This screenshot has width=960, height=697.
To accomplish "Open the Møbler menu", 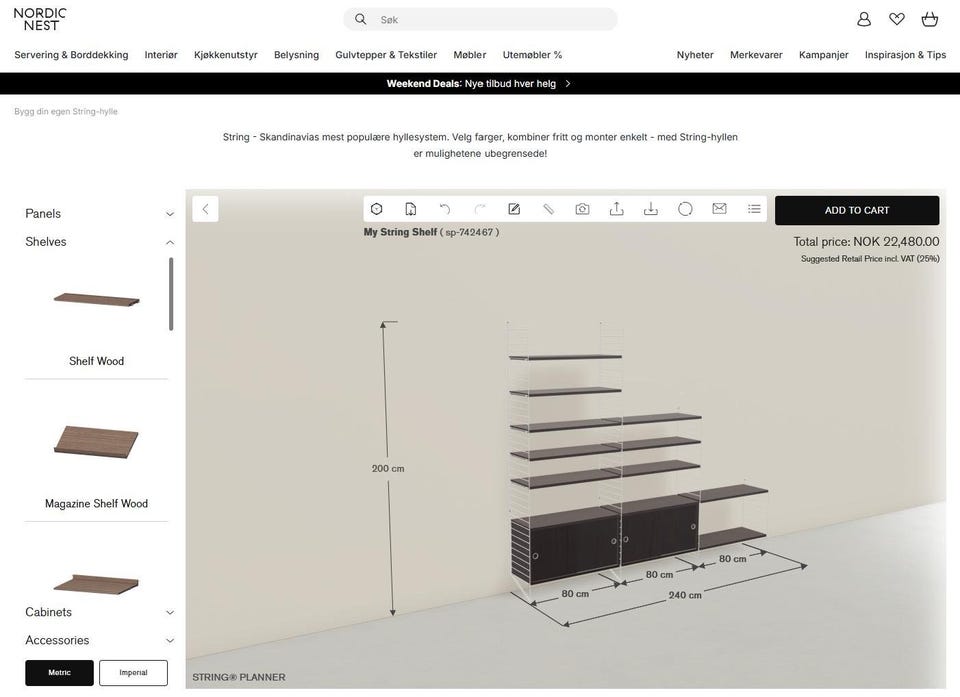I will 470,55.
